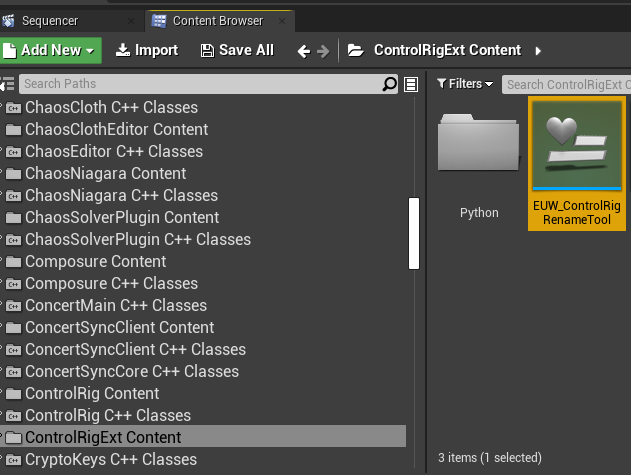Image resolution: width=631 pixels, height=475 pixels.
Task: Click the magnifier icon in Search Paths
Action: coord(389,84)
